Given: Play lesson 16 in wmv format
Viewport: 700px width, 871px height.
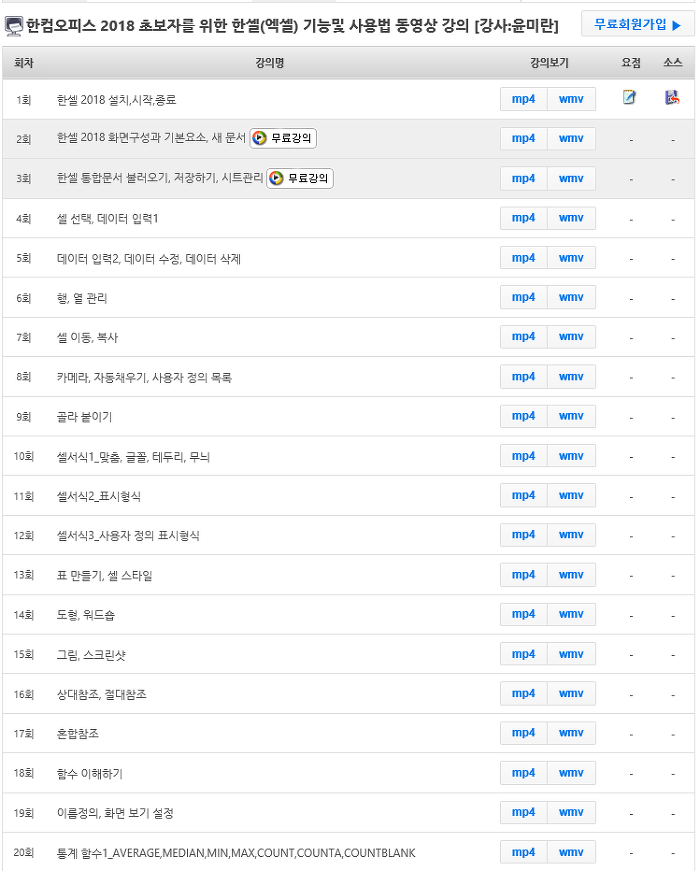Looking at the screenshot, I should click(571, 694).
